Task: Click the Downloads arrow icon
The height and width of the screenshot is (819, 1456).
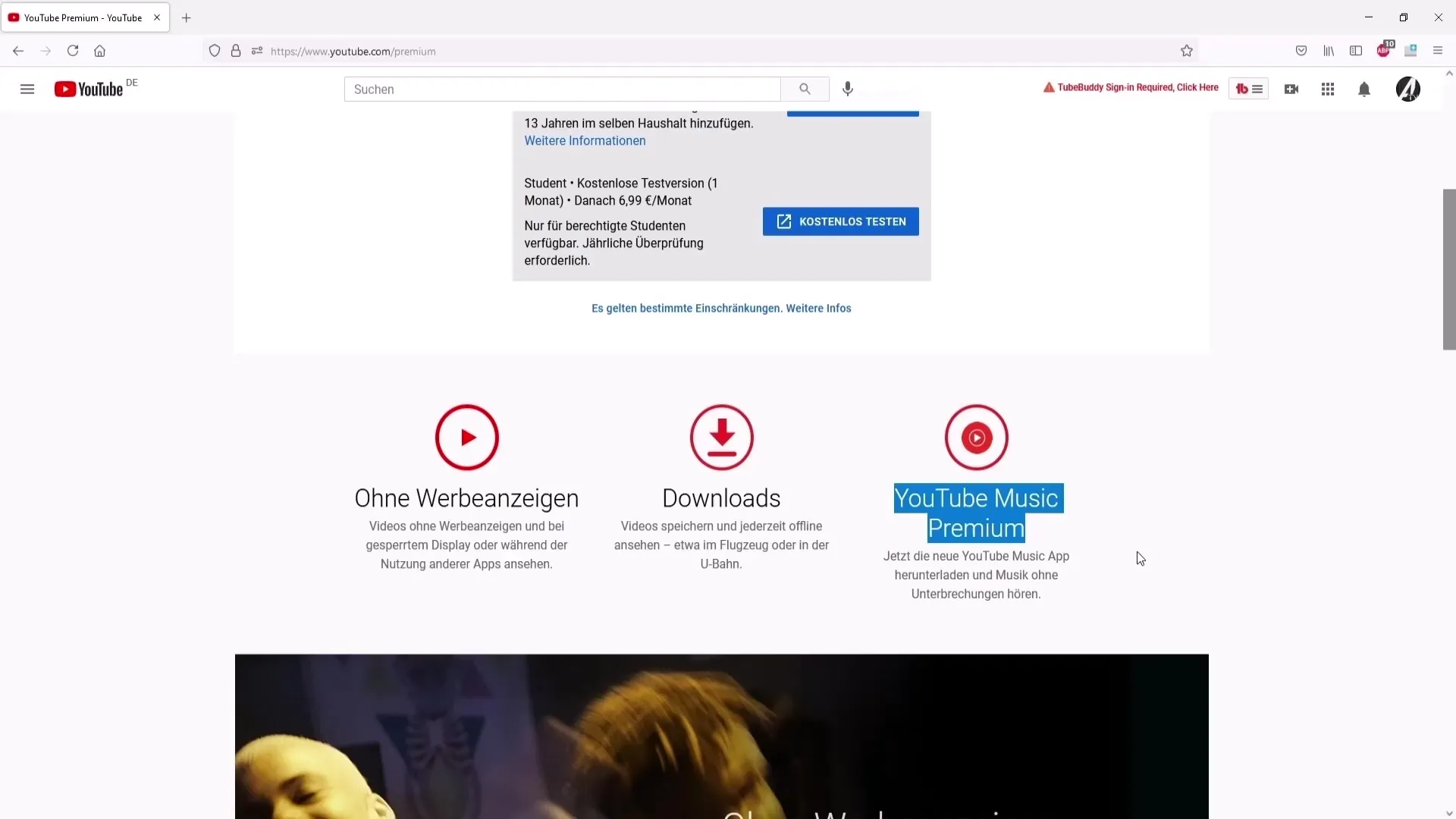Action: (722, 438)
